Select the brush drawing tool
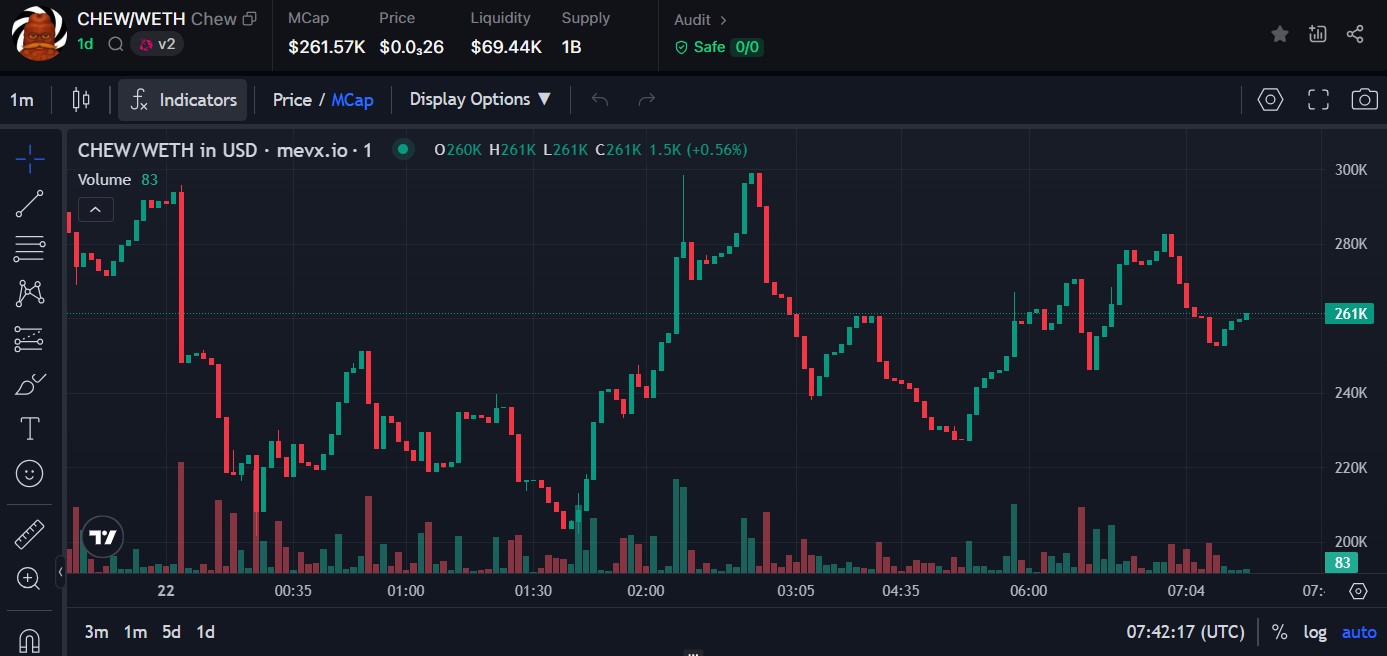Viewport: 1387px width, 656px height. [x=30, y=384]
